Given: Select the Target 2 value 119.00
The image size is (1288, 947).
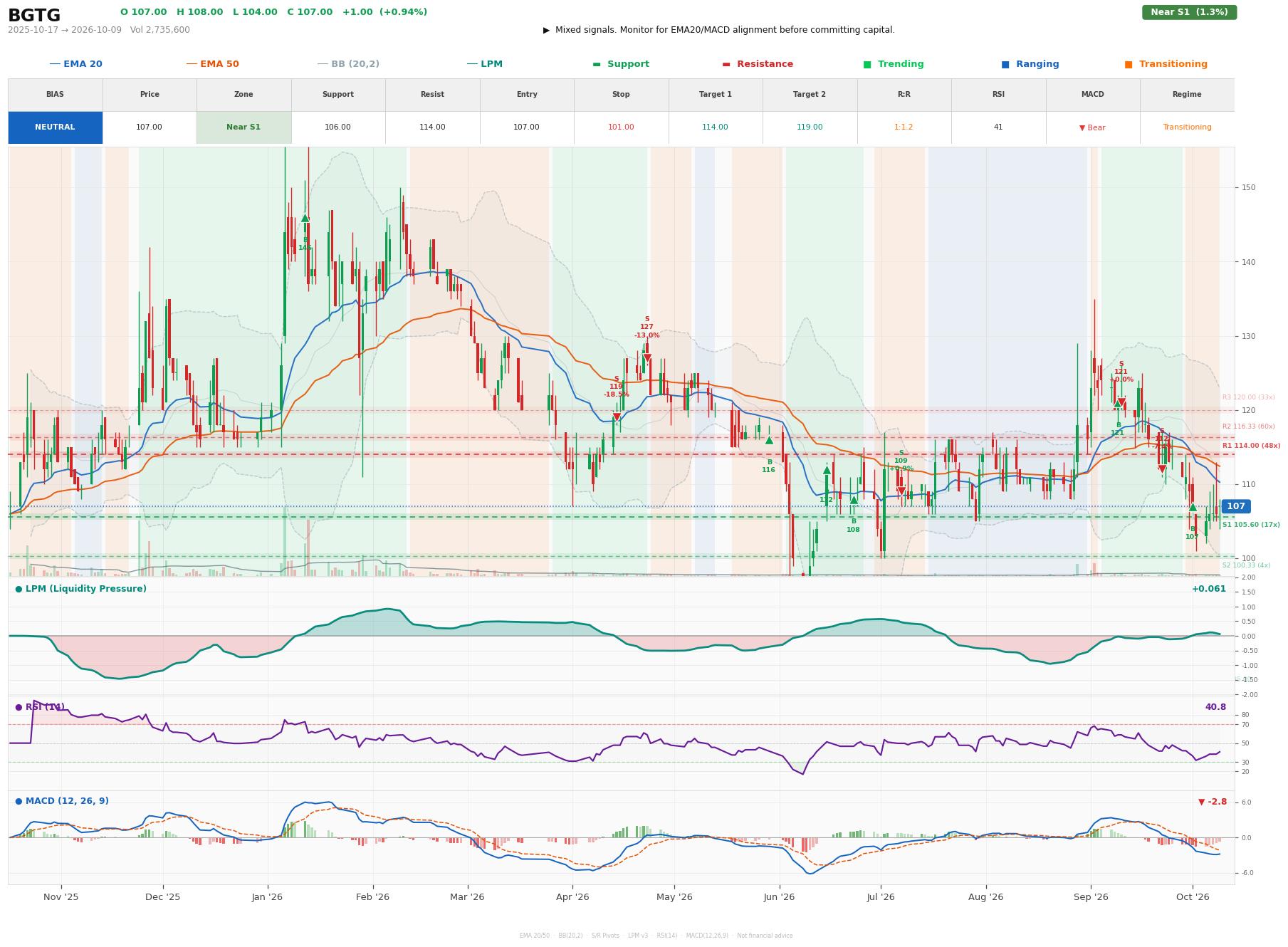Looking at the screenshot, I should coord(810,127).
